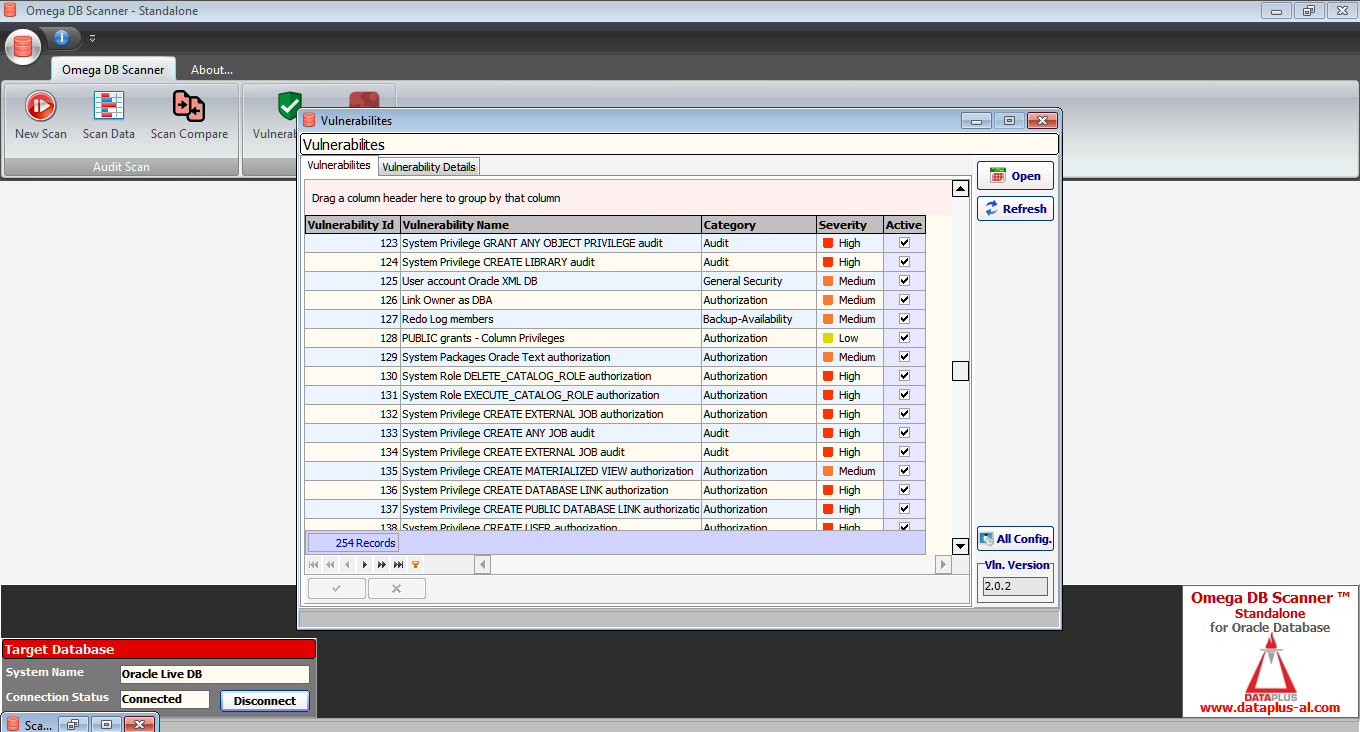
Task: Click the Connection Status field
Action: point(165,699)
